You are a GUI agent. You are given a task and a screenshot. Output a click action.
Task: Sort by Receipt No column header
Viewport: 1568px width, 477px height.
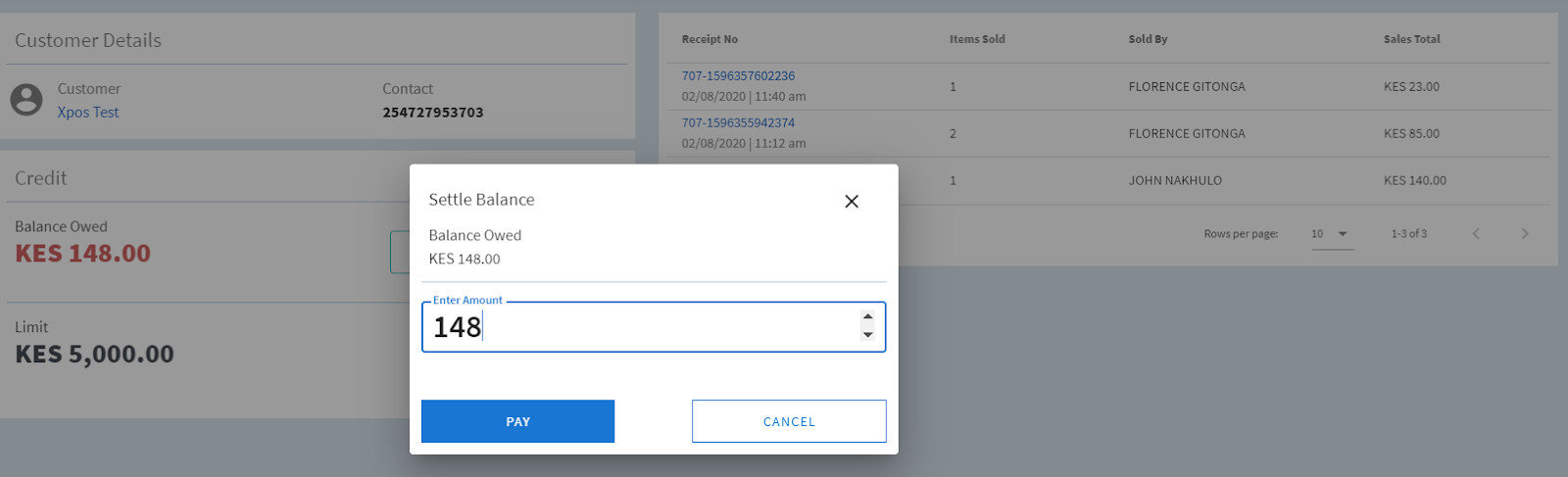pyautogui.click(x=710, y=39)
